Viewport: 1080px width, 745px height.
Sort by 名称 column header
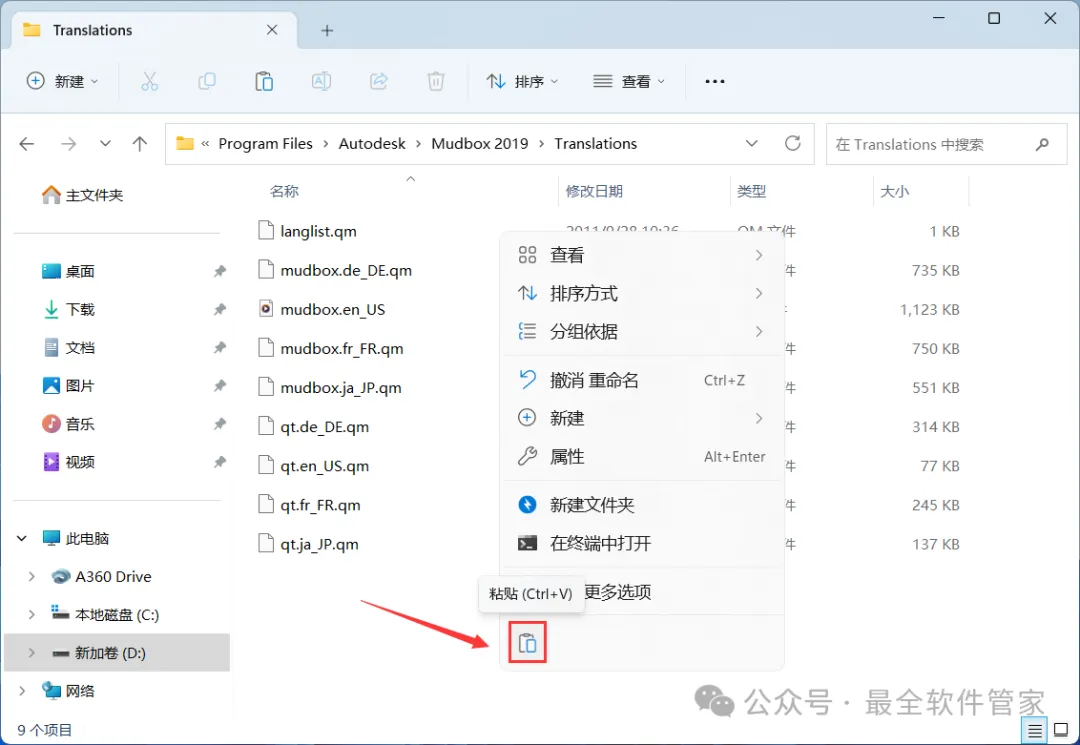click(x=284, y=191)
